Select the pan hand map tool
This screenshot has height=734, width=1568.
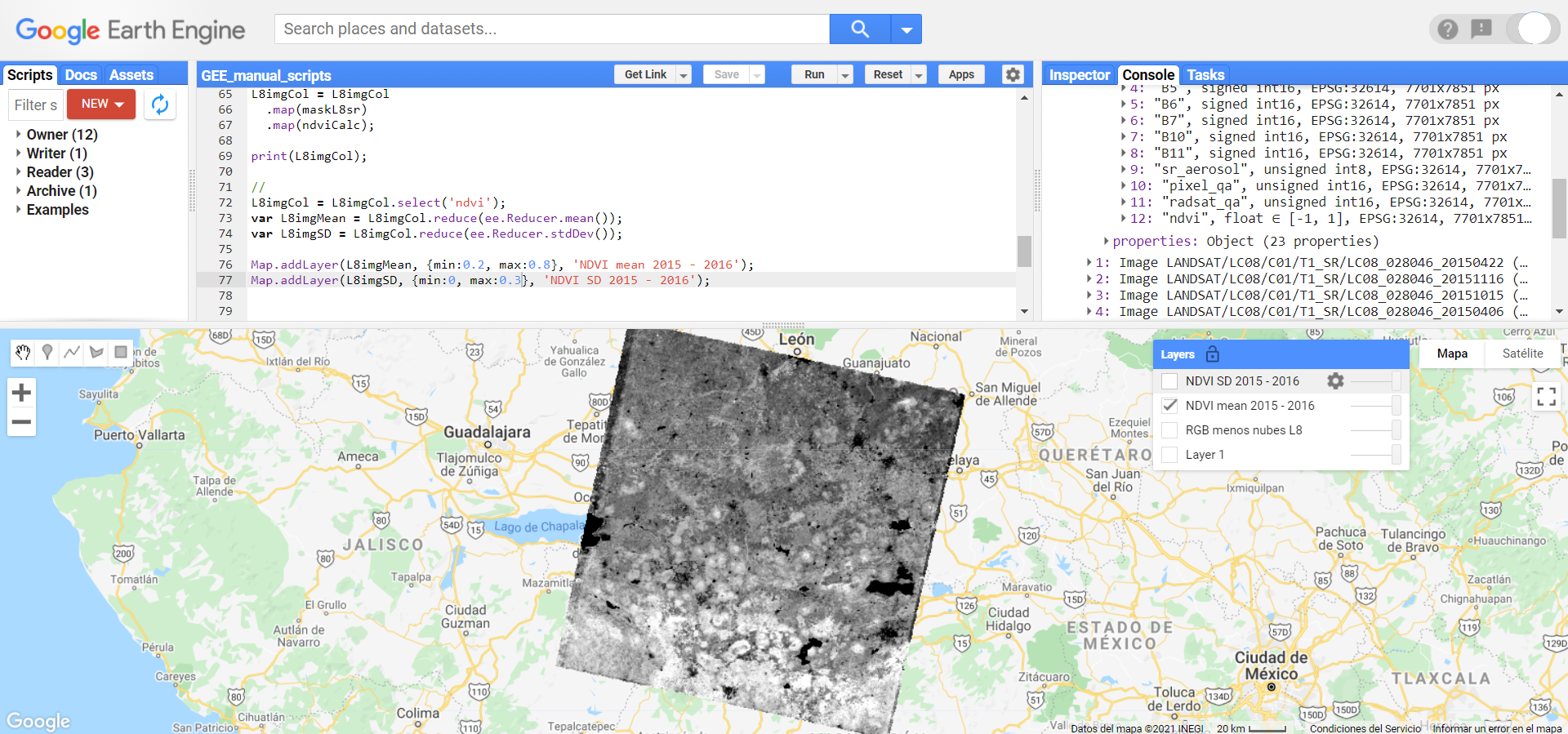[x=23, y=352]
